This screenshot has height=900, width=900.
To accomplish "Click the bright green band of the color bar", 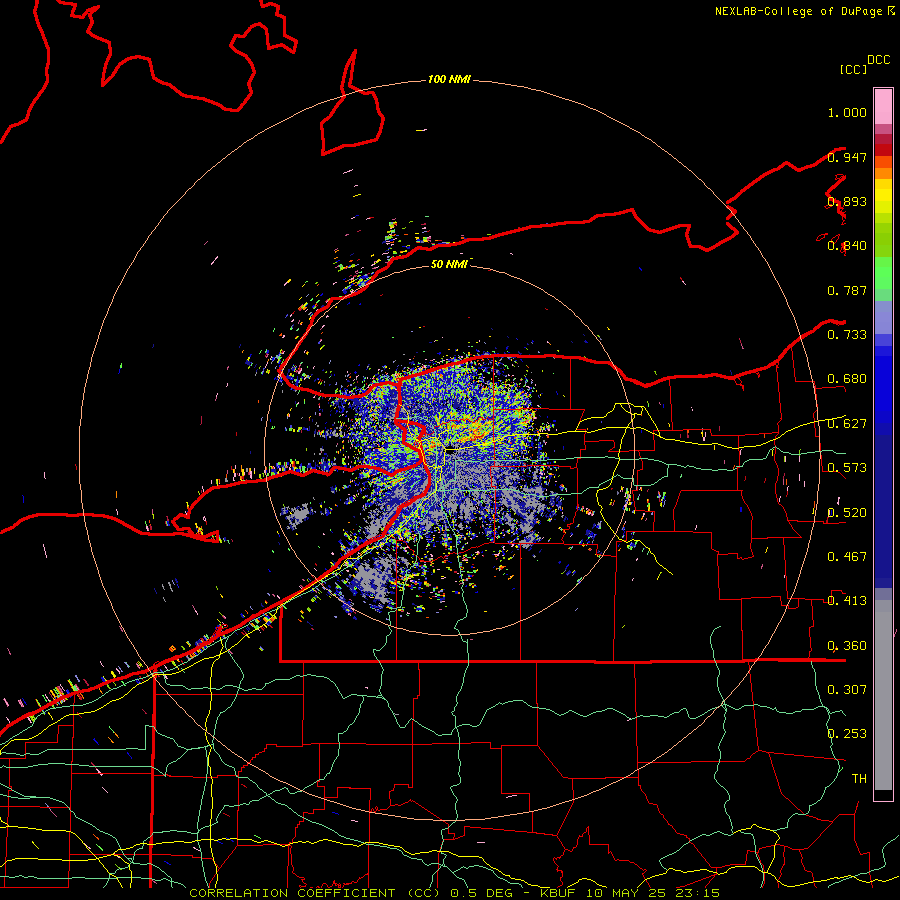I will [x=883, y=273].
